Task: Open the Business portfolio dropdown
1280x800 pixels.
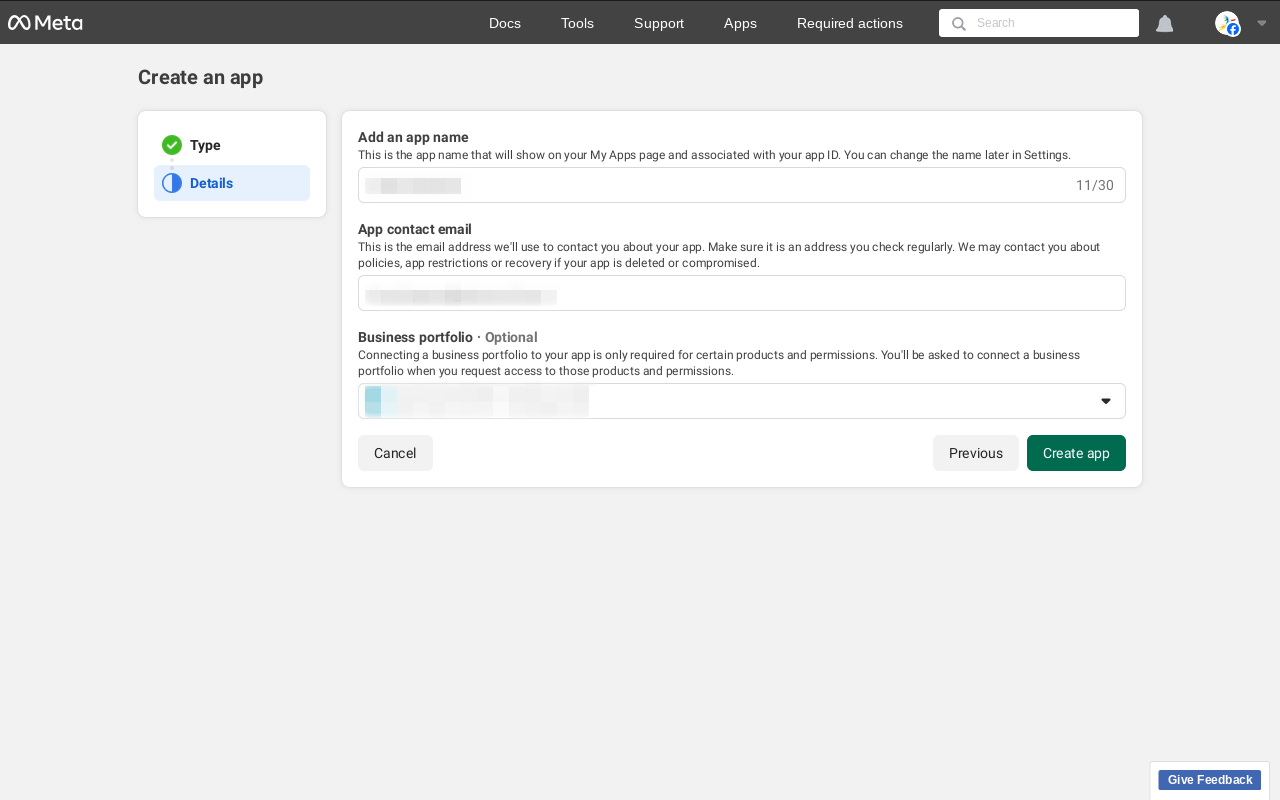Action: (x=742, y=401)
